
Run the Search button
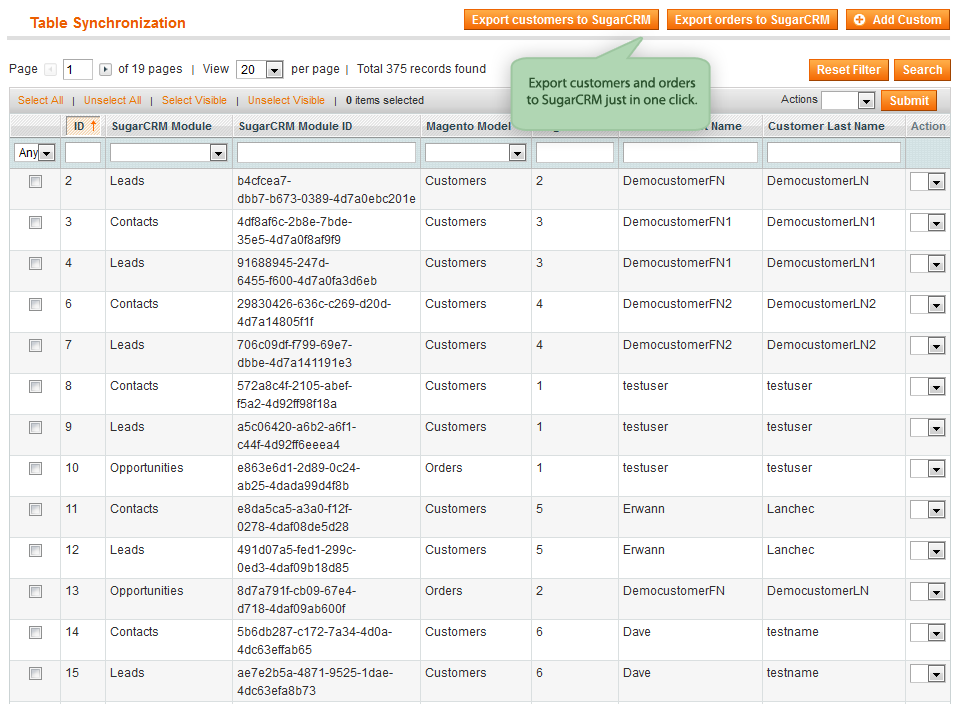pos(922,70)
